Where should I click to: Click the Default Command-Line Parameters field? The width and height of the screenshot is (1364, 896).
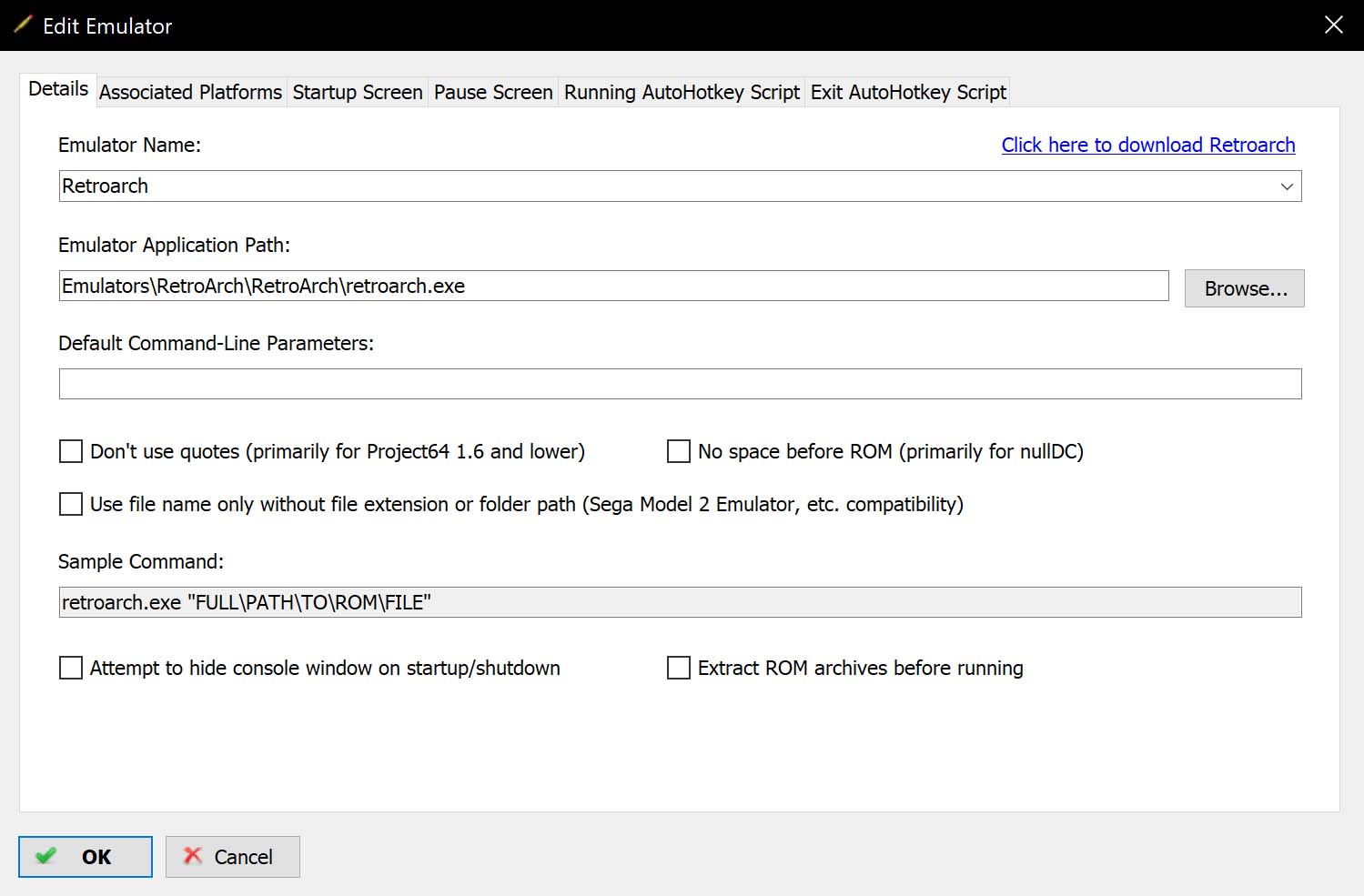point(681,384)
